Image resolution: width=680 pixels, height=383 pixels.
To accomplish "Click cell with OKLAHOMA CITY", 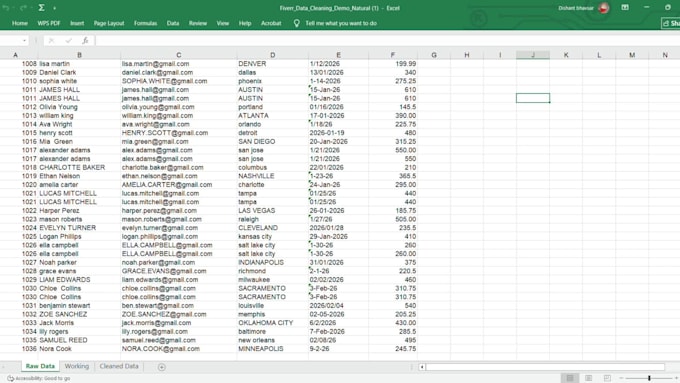I will (272, 323).
